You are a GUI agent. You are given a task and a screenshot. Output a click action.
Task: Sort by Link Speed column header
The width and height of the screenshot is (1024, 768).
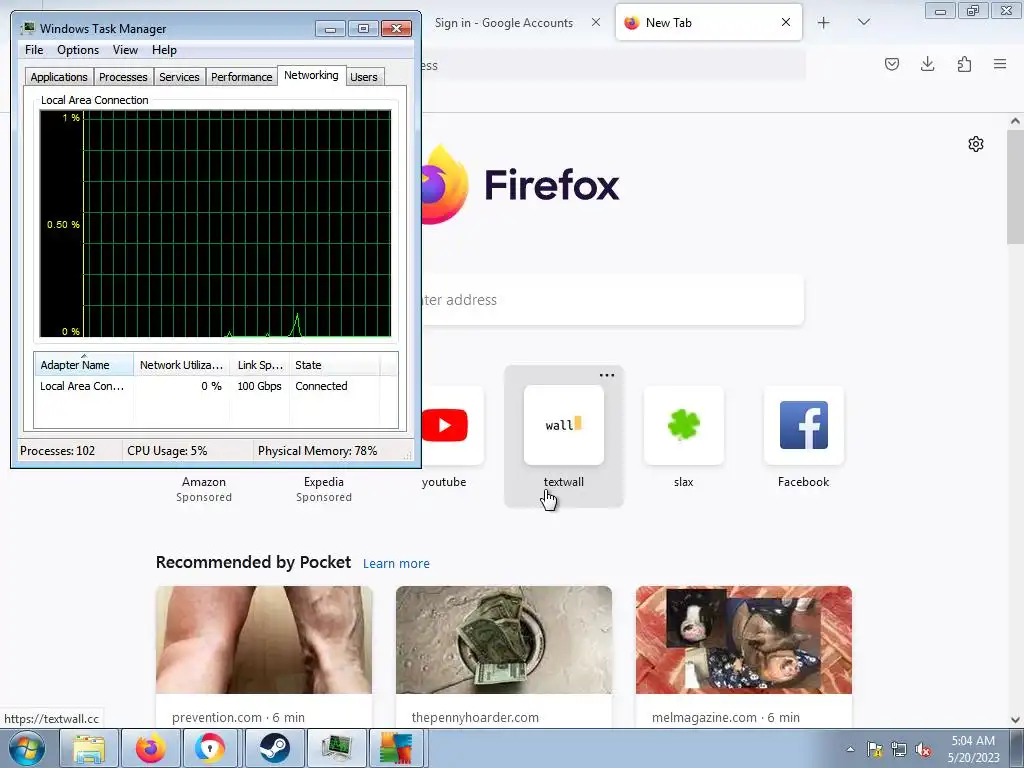point(259,364)
